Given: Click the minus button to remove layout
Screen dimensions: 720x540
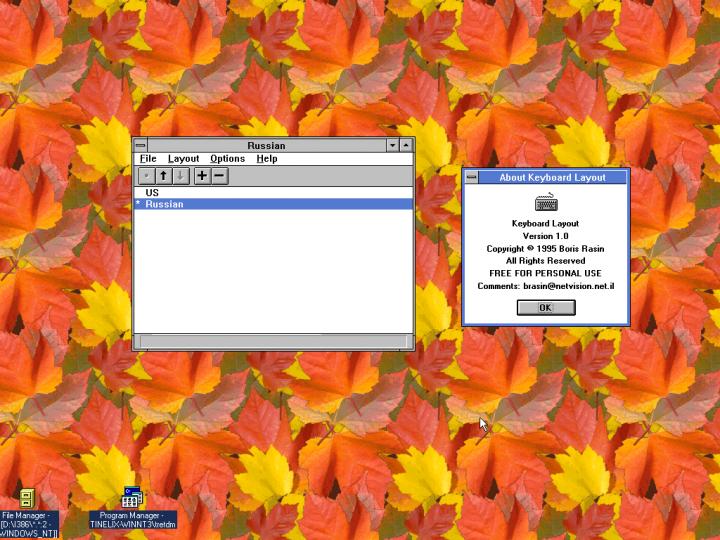Looking at the screenshot, I should 219,176.
